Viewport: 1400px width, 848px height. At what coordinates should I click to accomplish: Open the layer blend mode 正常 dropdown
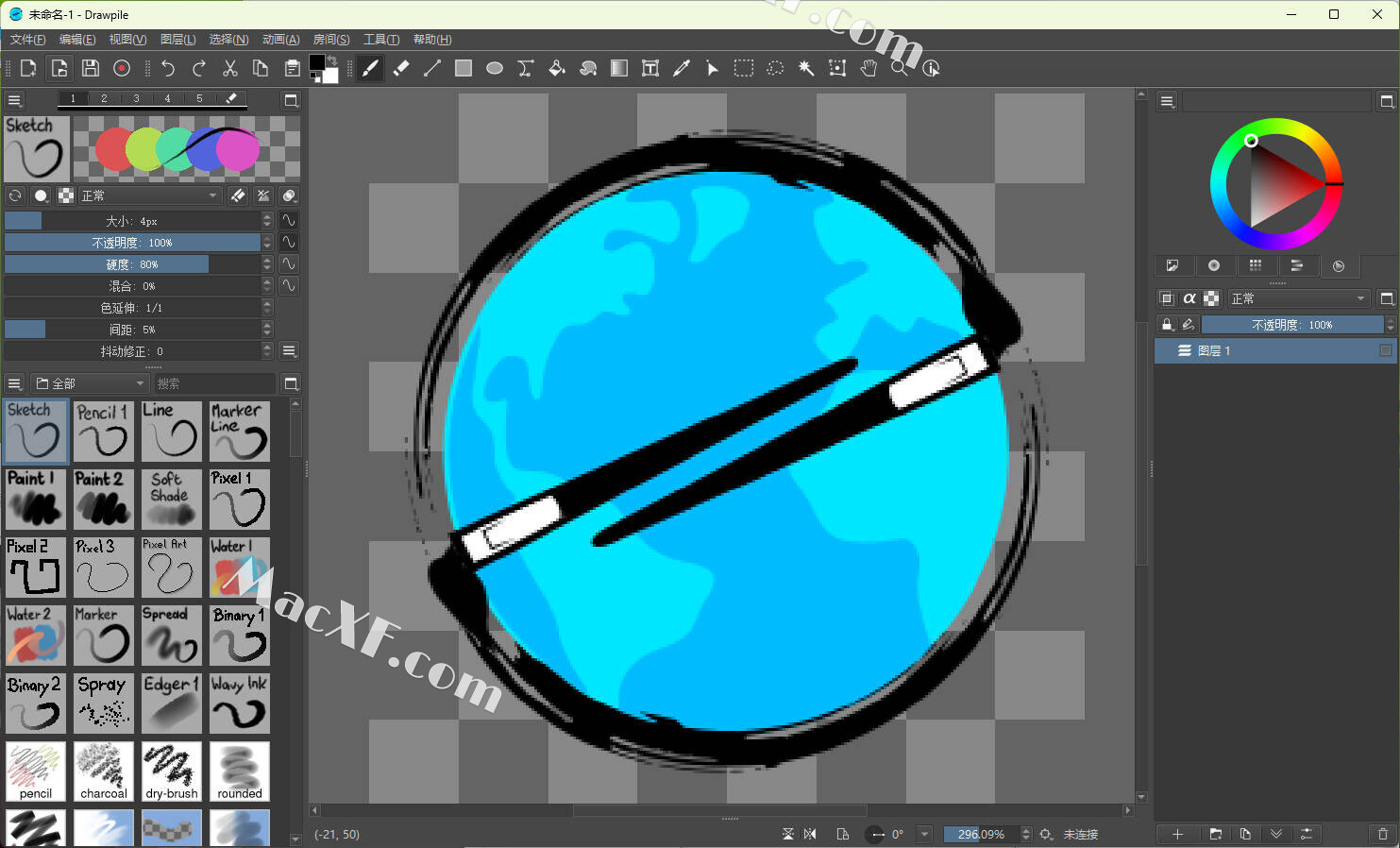pos(1299,298)
